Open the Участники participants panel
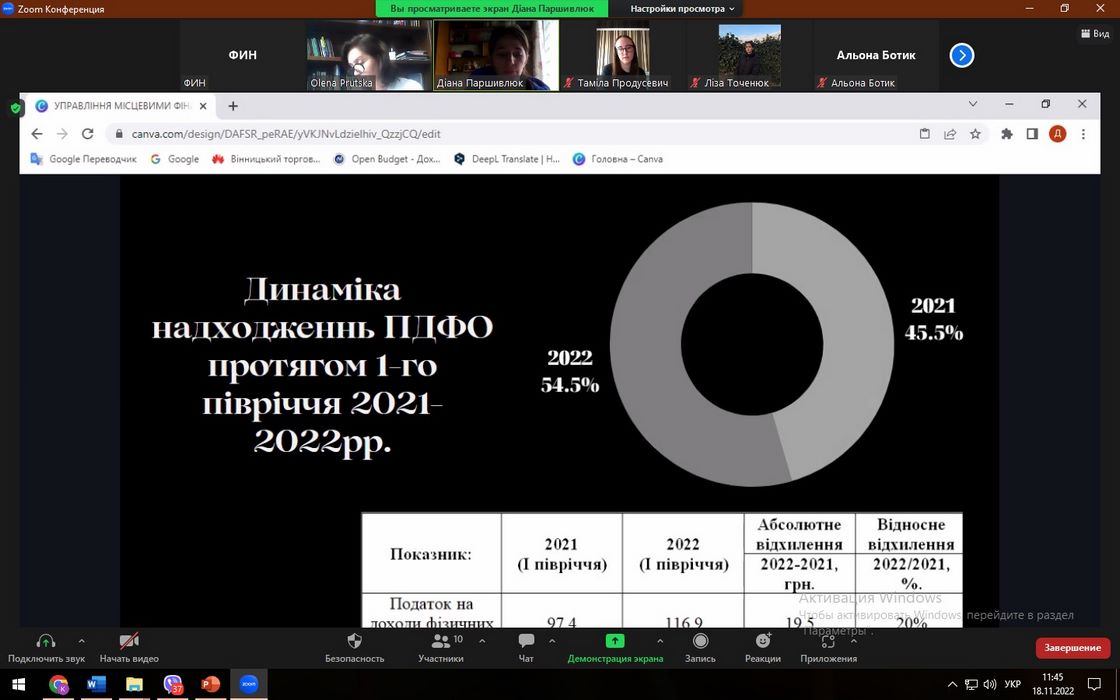This screenshot has height=700, width=1120. click(x=440, y=641)
